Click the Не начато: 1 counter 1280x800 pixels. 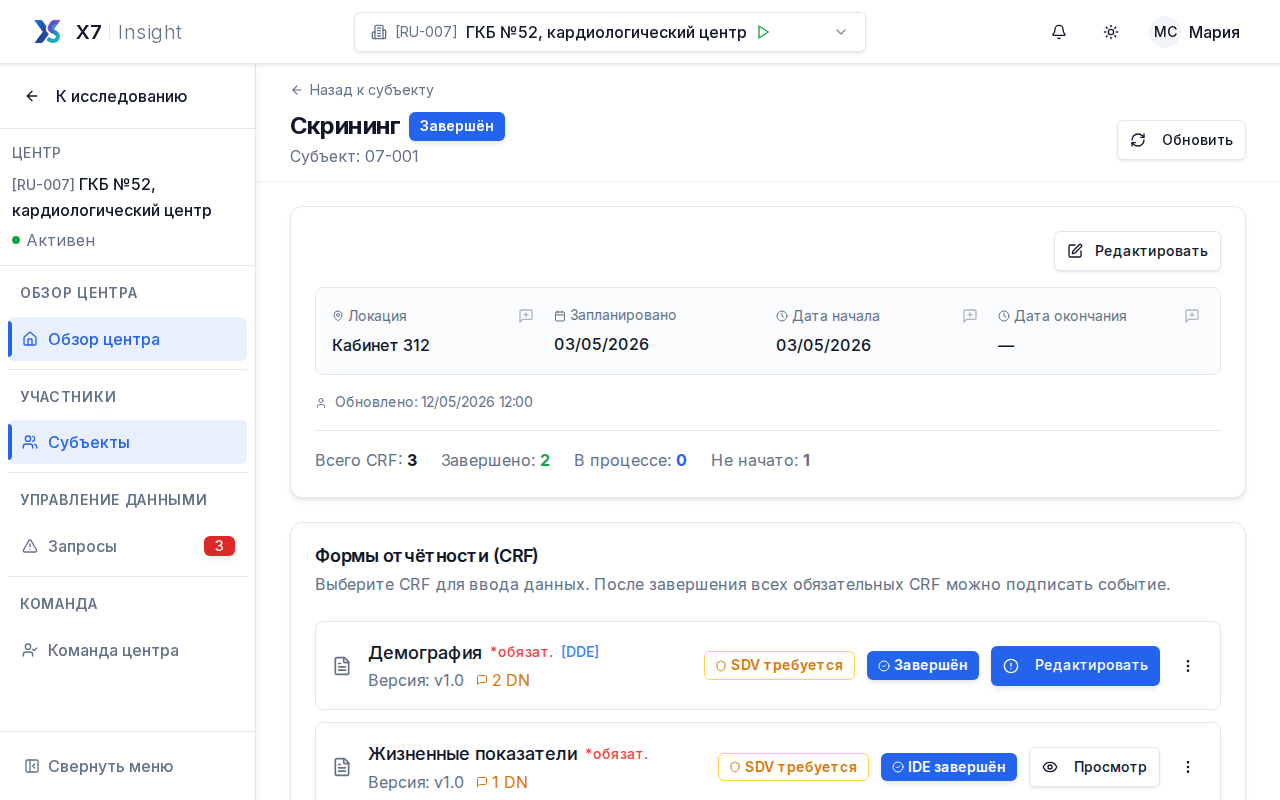761,460
